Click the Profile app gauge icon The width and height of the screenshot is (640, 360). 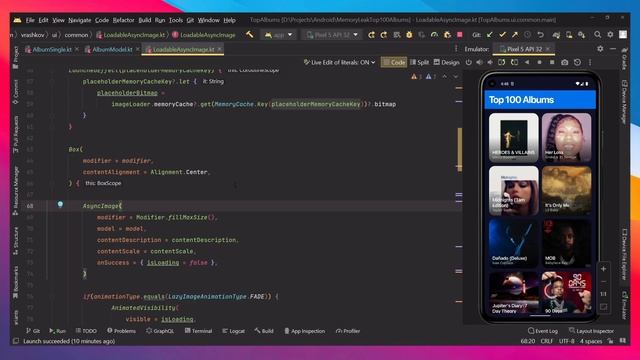pyautogui.click(x=434, y=35)
